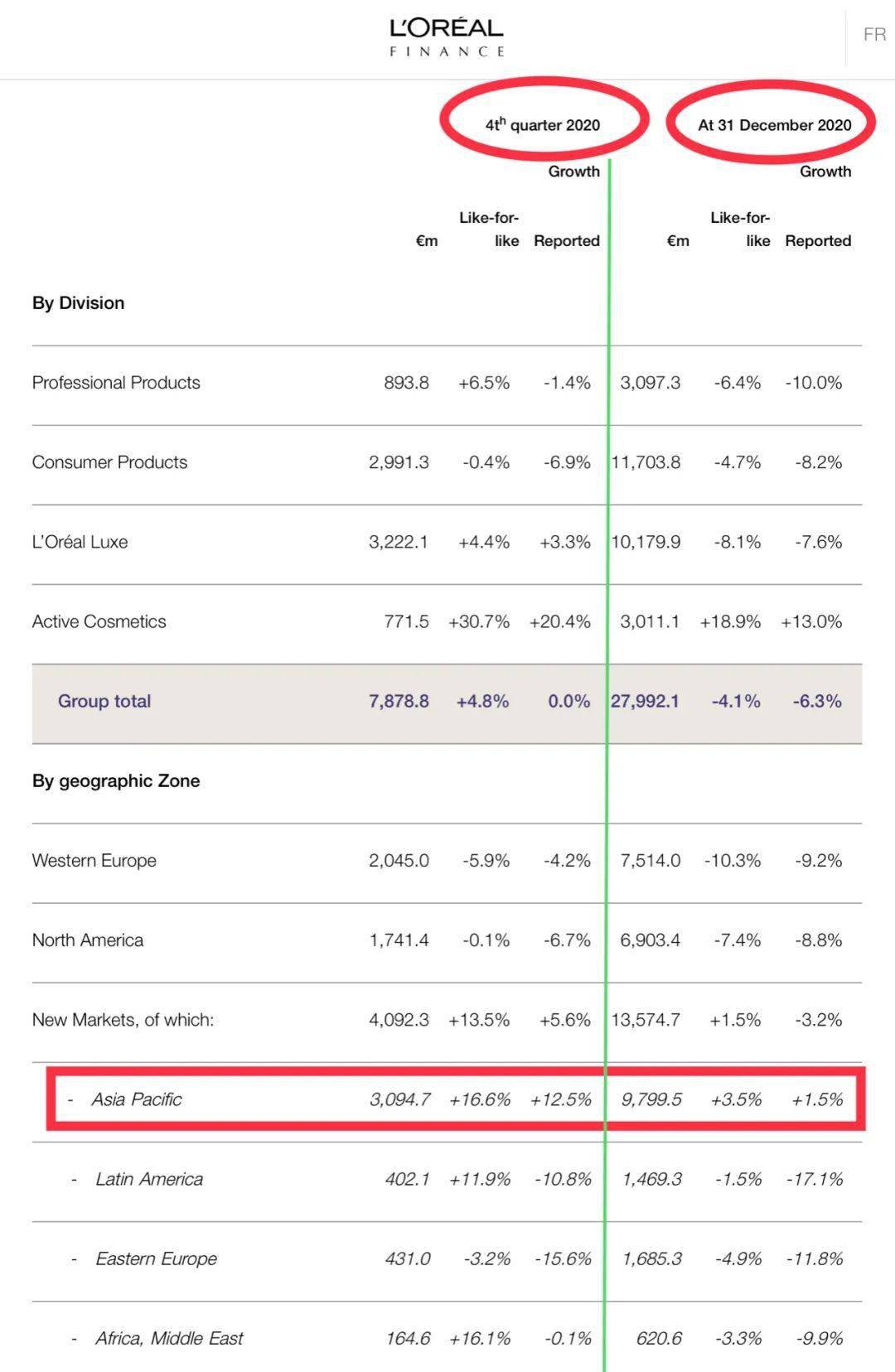The image size is (895, 1372).
Task: Click Asia Pacific 3,094.7 quarterly value
Action: 400,1099
